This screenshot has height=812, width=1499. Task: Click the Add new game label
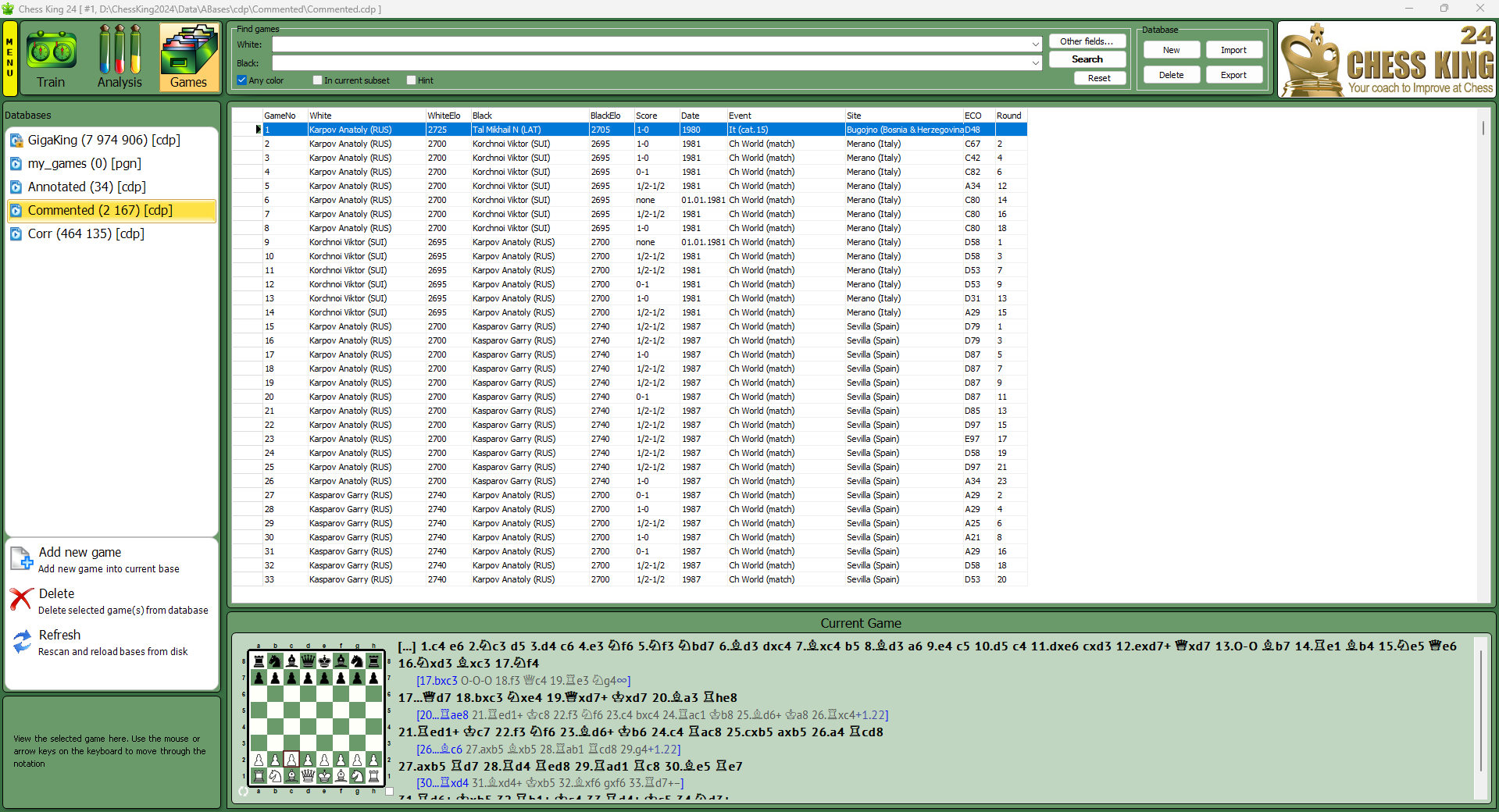pyautogui.click(x=80, y=552)
